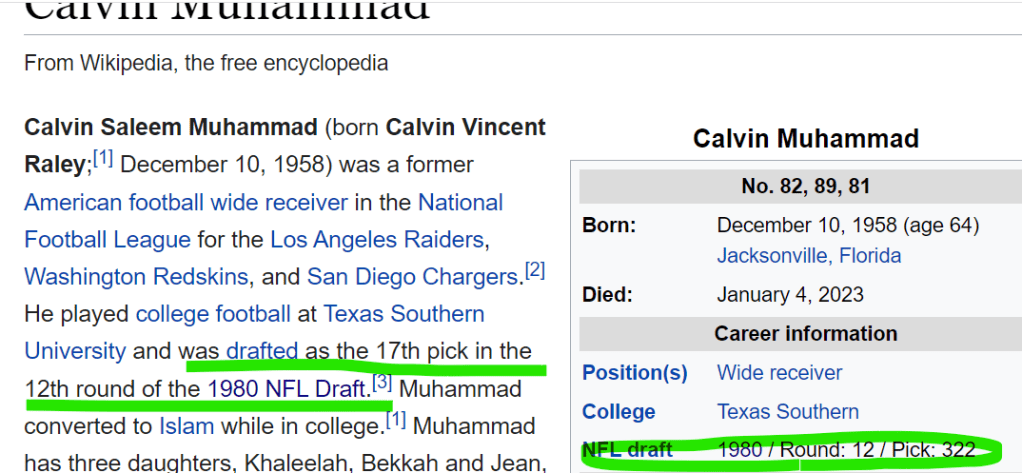Open the college football link
1022x473 pixels.
coord(213,313)
